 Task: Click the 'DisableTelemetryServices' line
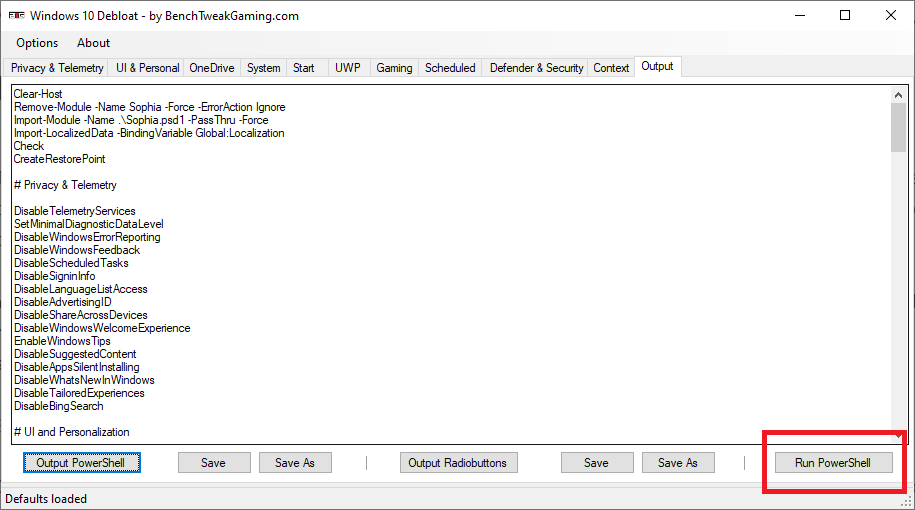pyautogui.click(x=75, y=211)
